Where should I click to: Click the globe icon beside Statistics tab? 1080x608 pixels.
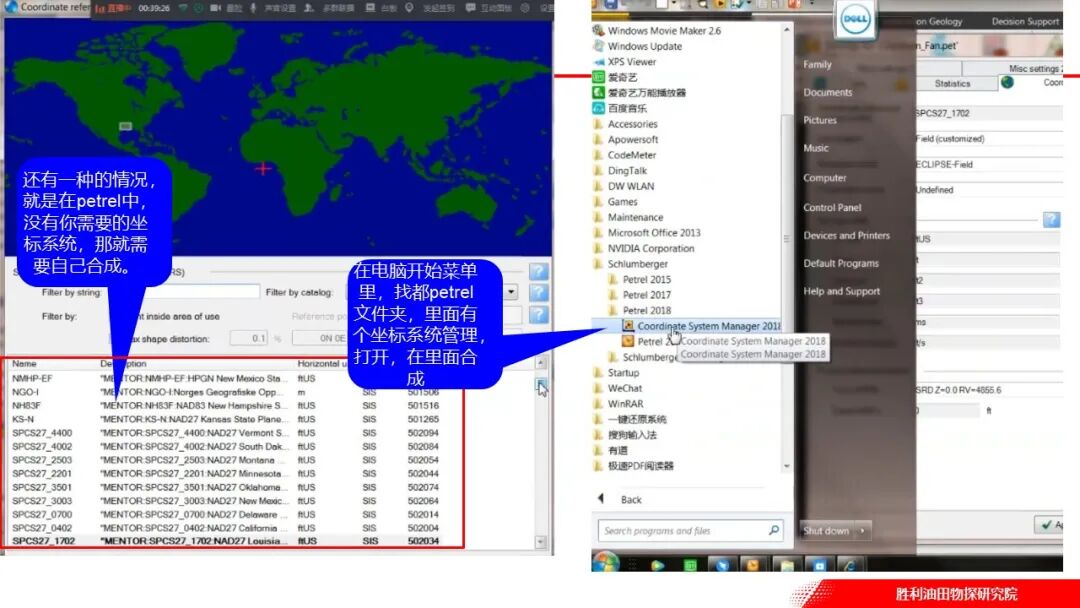[x=1007, y=83]
